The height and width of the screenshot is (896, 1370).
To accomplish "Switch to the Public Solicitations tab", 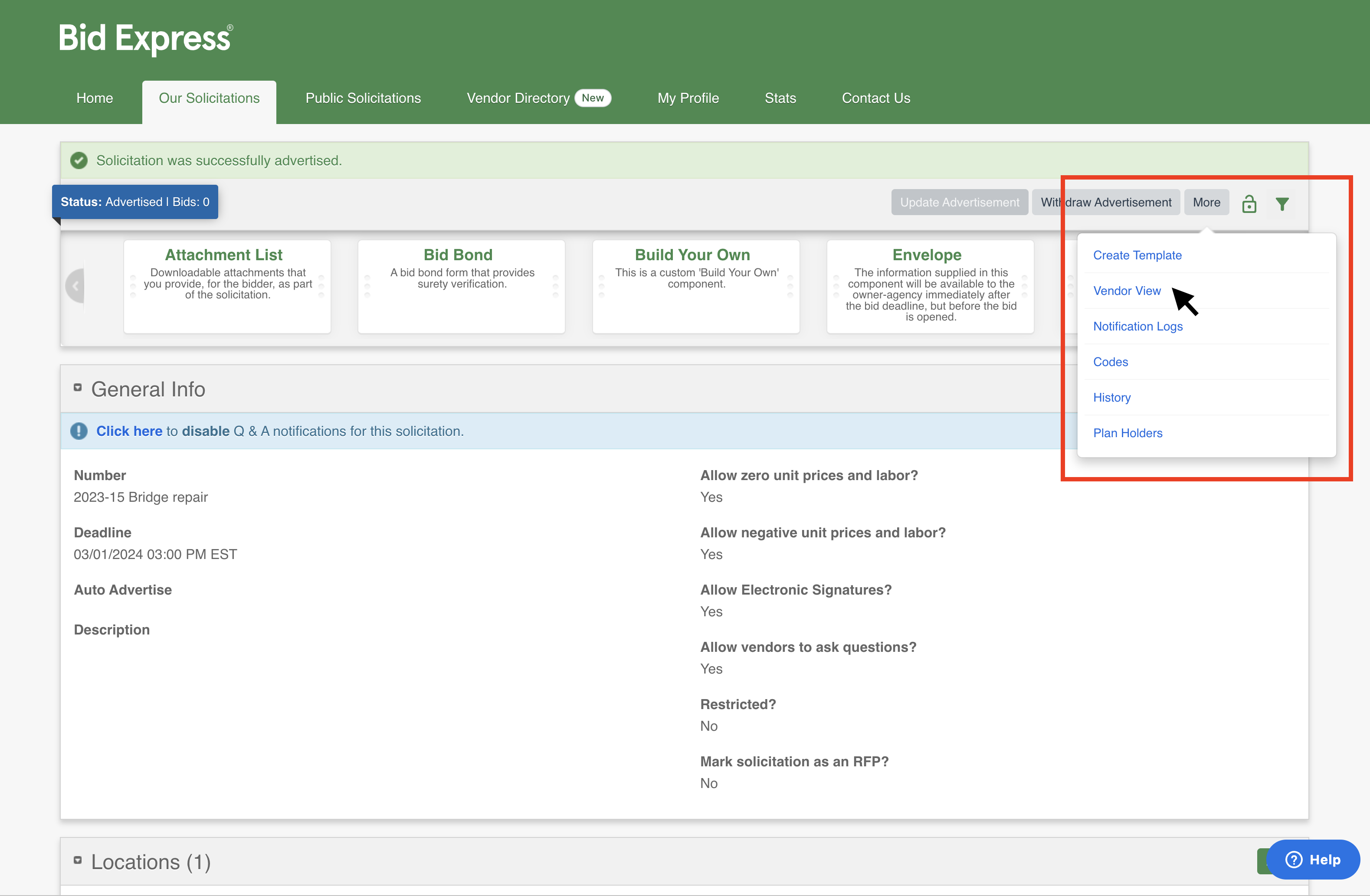I will [x=363, y=98].
